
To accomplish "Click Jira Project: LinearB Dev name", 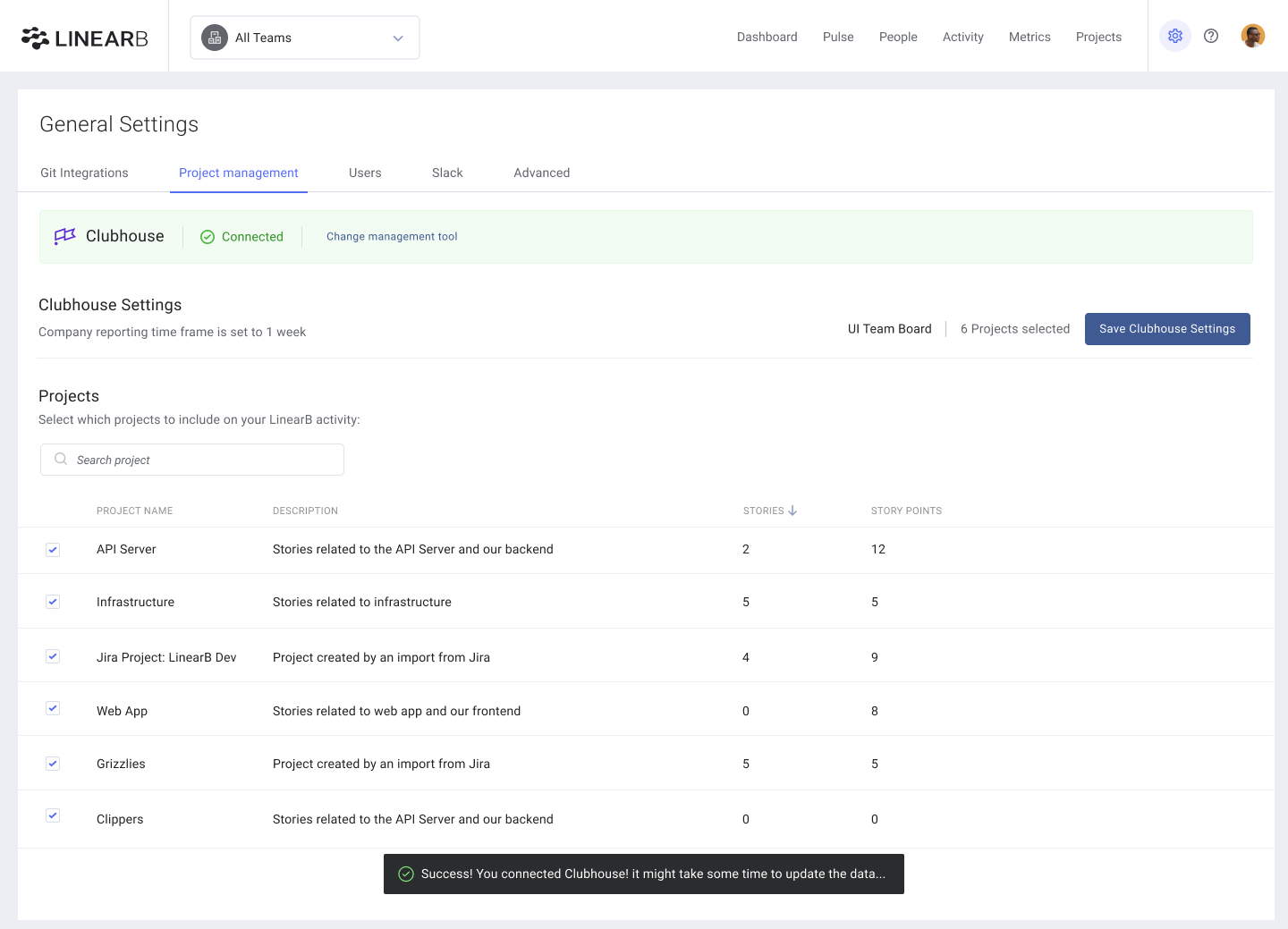I will coord(166,657).
